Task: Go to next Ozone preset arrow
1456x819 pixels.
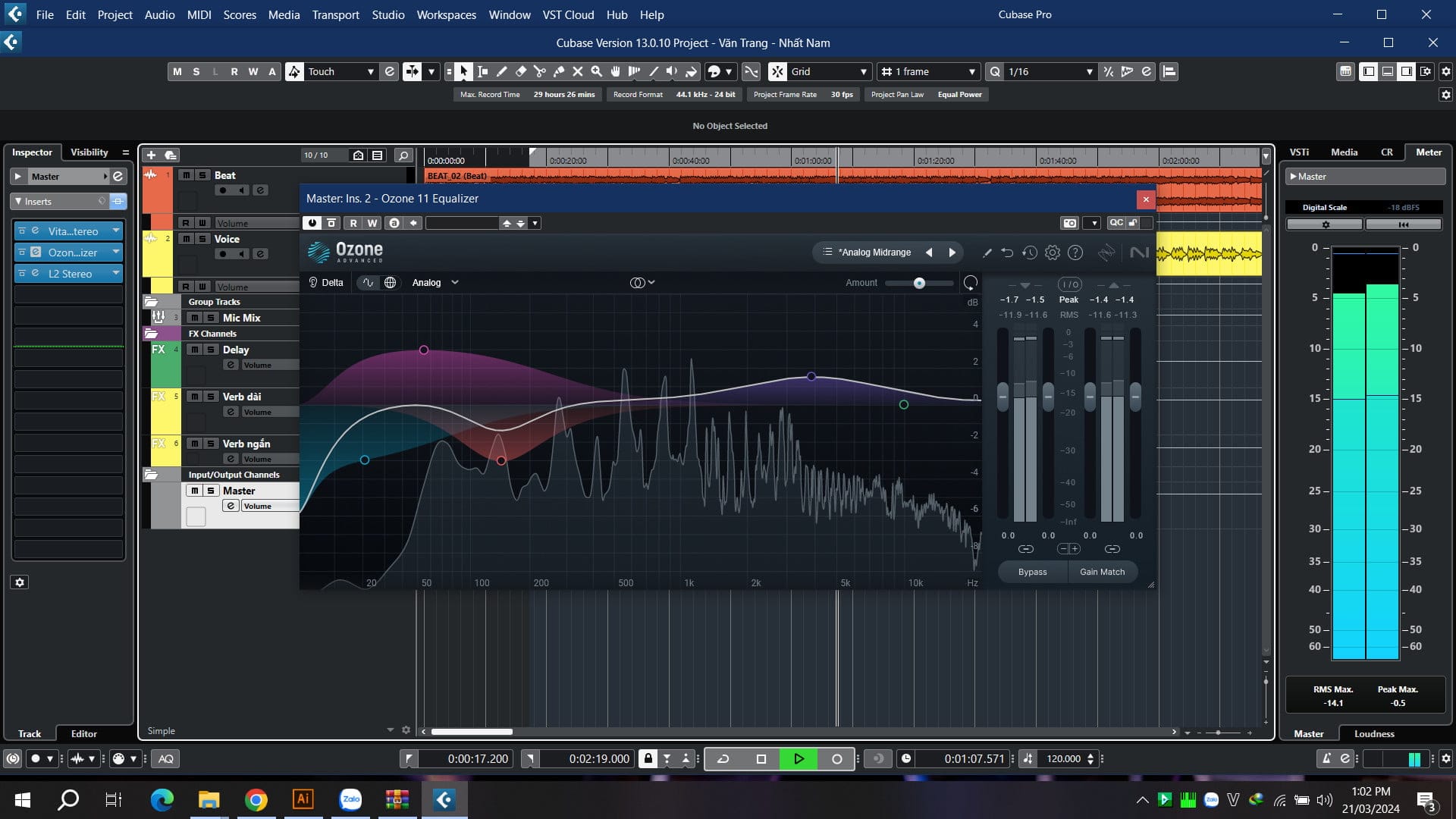Action: tap(952, 252)
